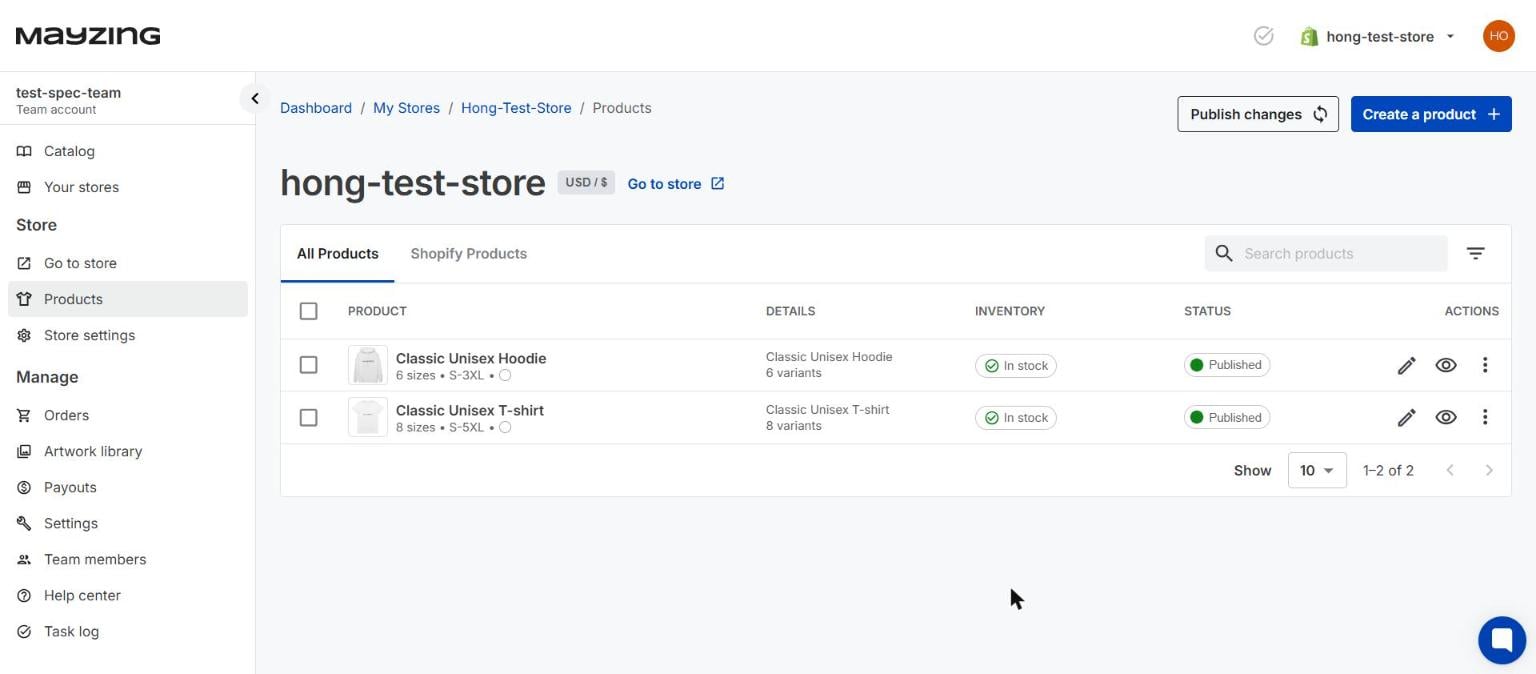Open the HO user avatar menu
This screenshot has height=674, width=1536.
pyautogui.click(x=1498, y=36)
